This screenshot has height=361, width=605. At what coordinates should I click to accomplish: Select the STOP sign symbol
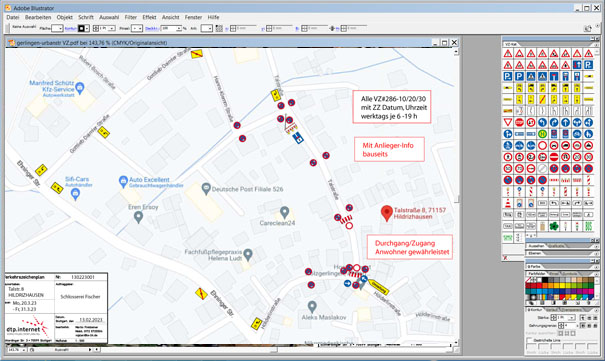tap(519, 122)
